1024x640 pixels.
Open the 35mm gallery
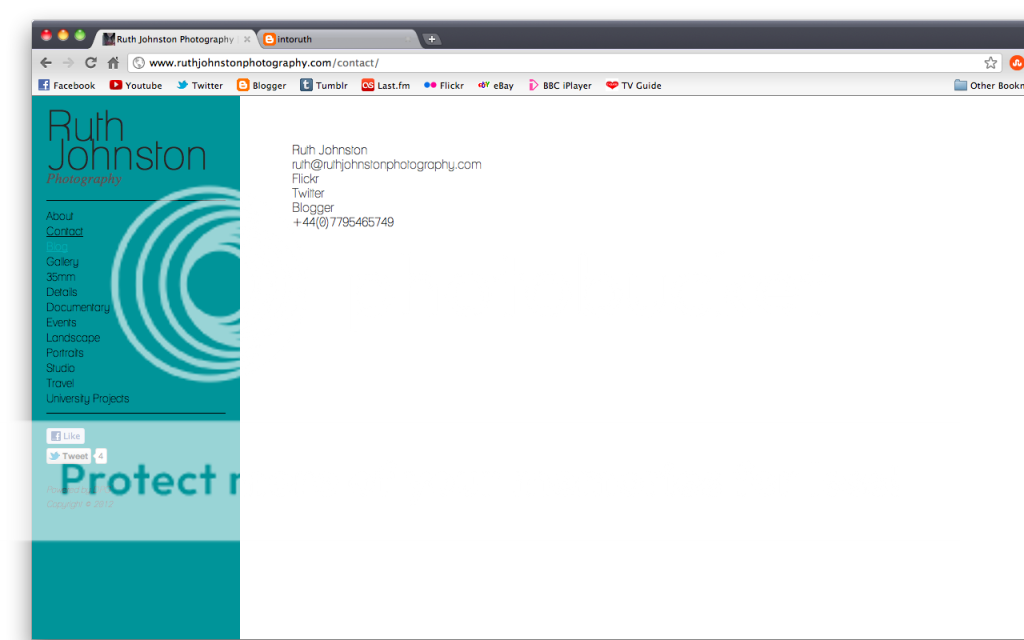pos(61,277)
